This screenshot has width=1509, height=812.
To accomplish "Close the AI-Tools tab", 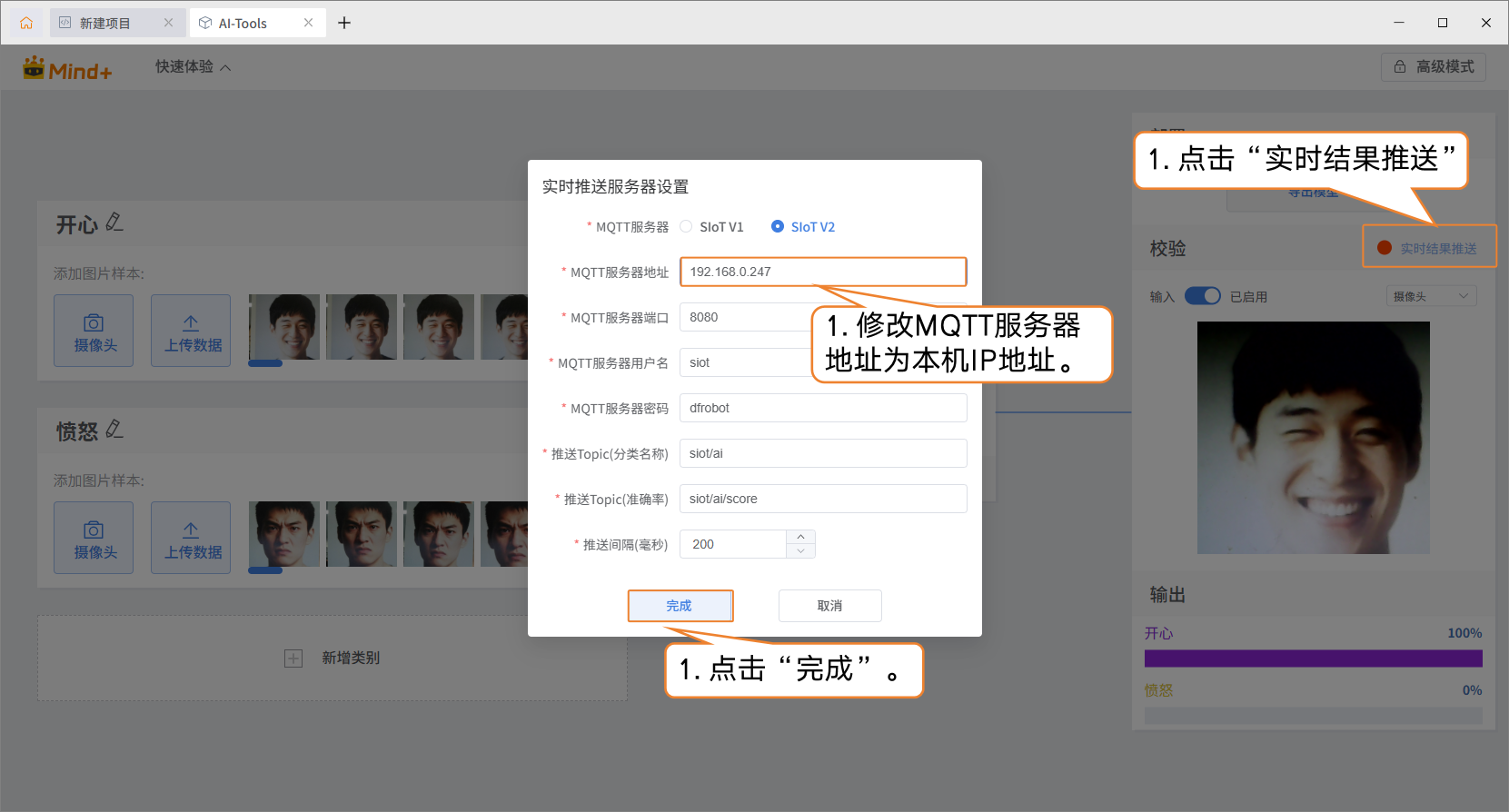I will (x=309, y=23).
